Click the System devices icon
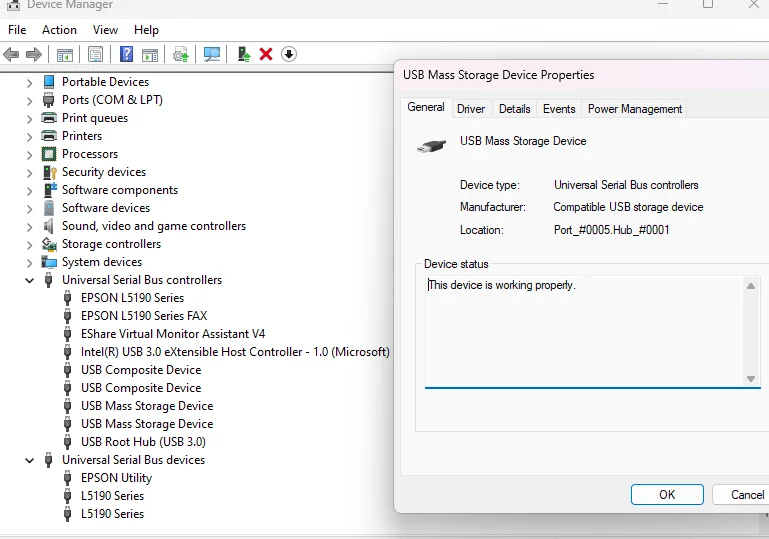769x539 pixels. pyautogui.click(x=49, y=262)
